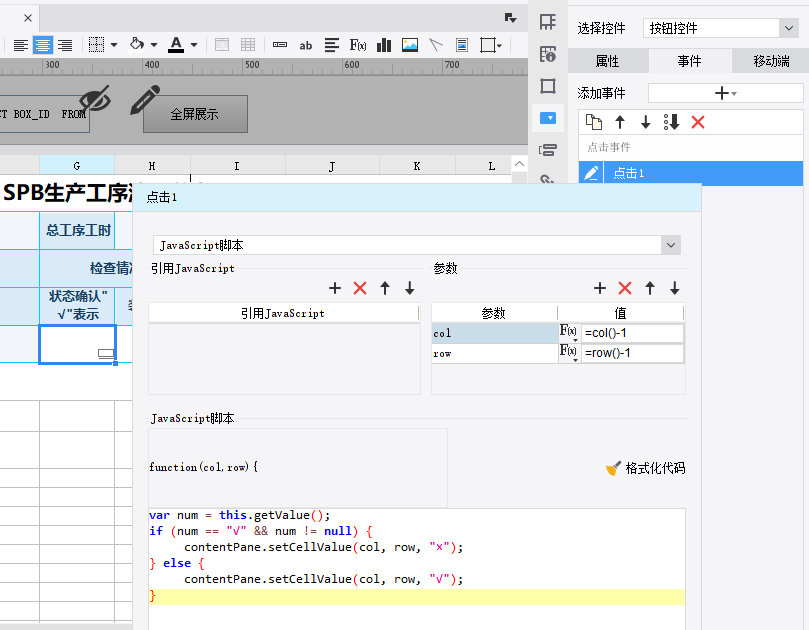
Task: Insert sub-report page icon
Action: pos(462,45)
